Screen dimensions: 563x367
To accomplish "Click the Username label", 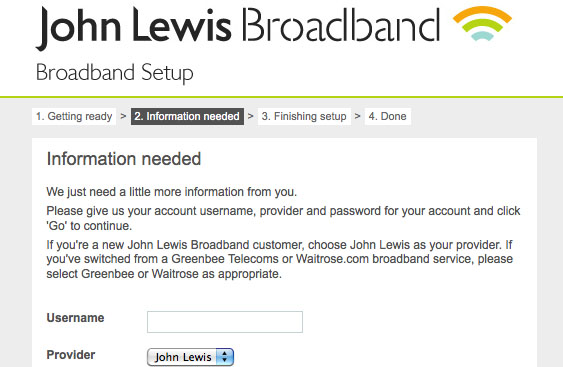I will point(75,318).
